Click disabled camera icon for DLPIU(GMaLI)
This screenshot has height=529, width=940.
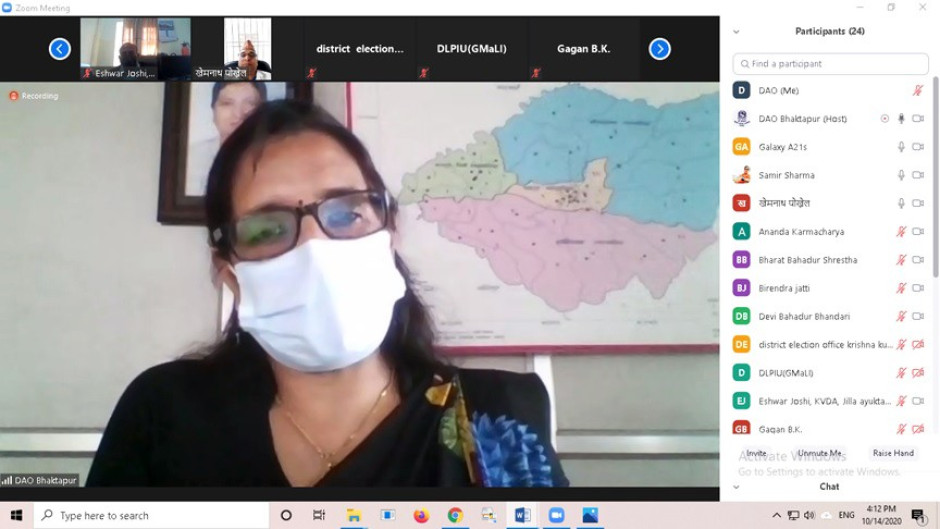(918, 373)
